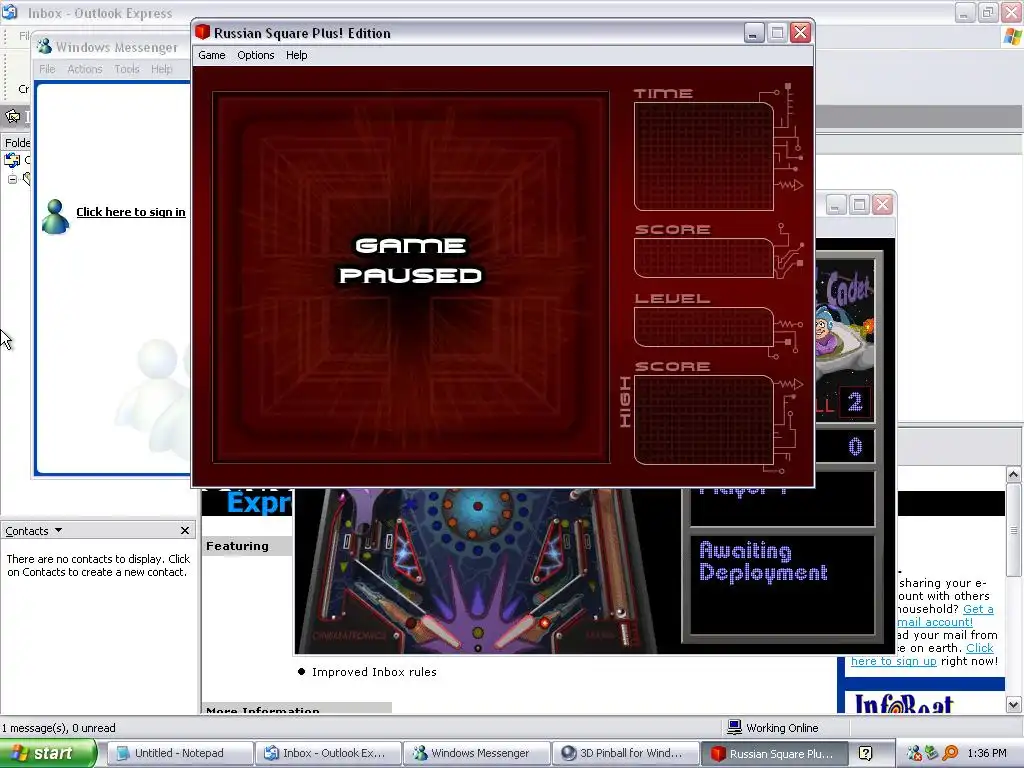The height and width of the screenshot is (768, 1024).
Task: Click the GAME PAUSED text in play area
Action: (411, 261)
